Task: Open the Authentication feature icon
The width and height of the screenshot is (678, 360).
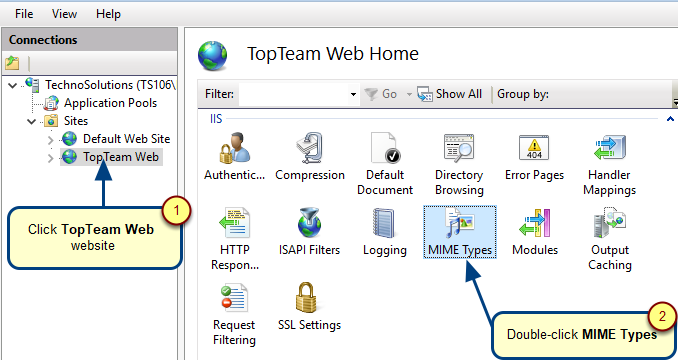Action: click(234, 148)
